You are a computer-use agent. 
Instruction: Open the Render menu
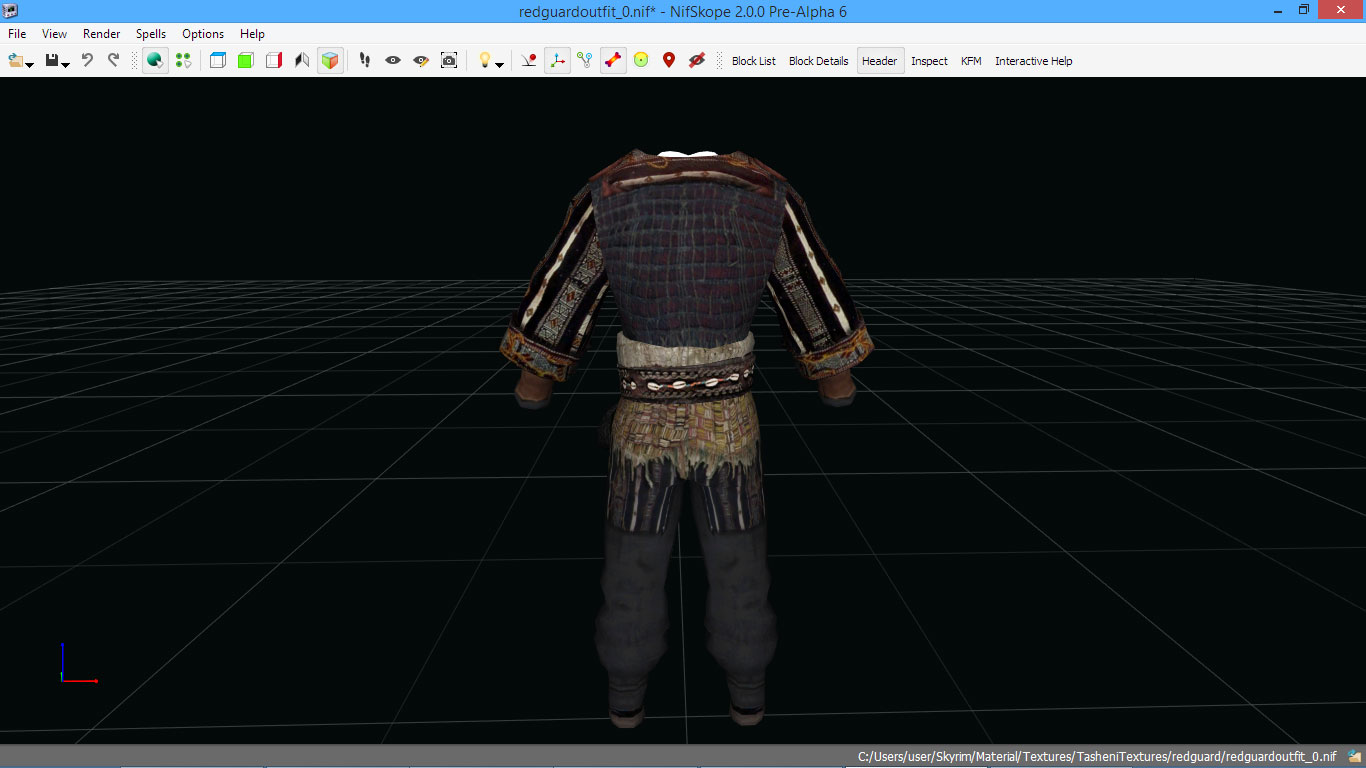[101, 34]
